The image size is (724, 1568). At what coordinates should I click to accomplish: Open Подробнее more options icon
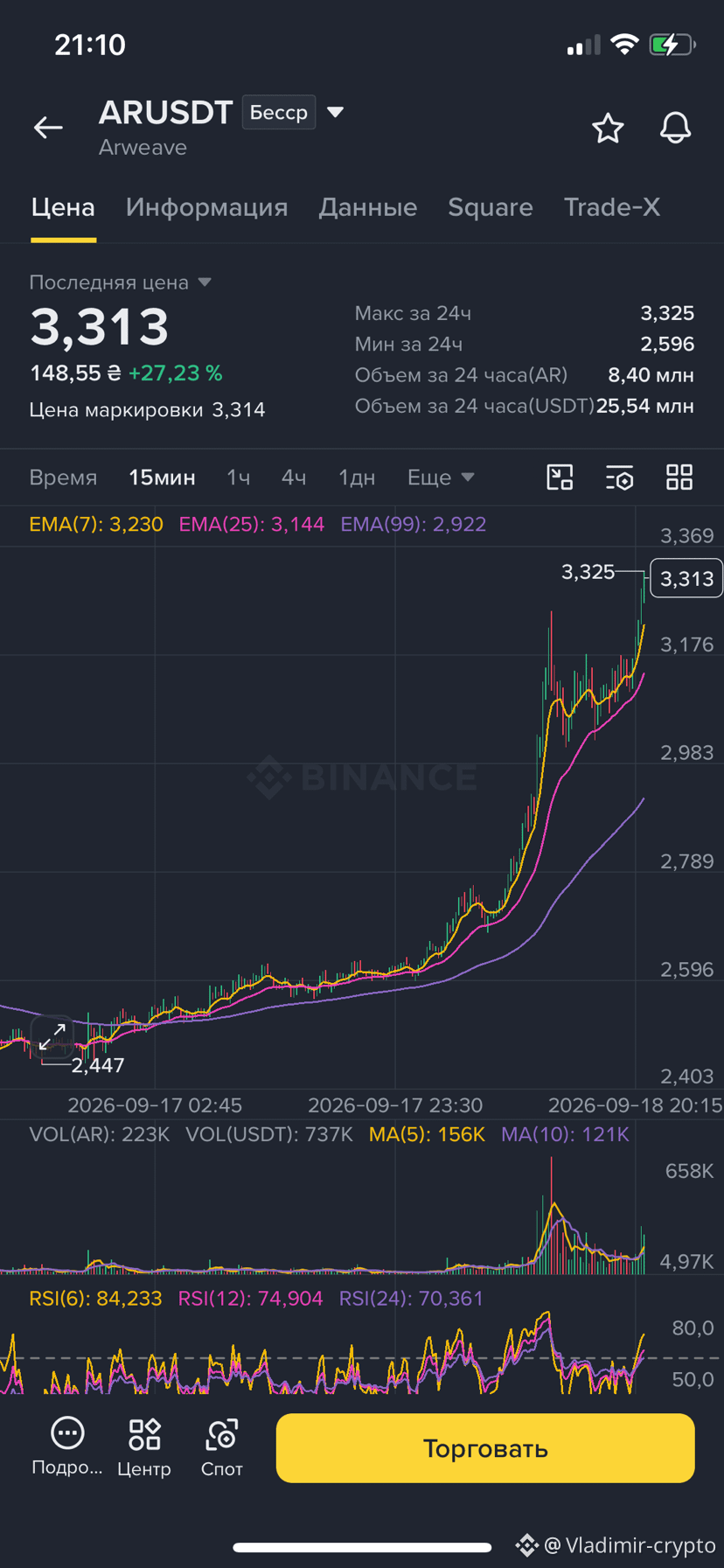click(67, 1447)
